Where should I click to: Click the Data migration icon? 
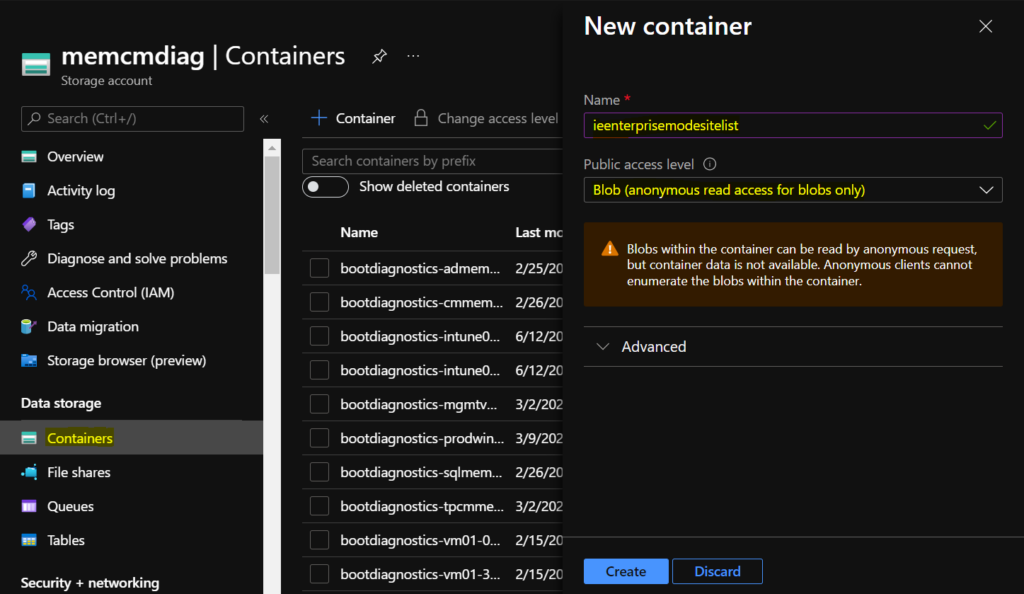pos(29,326)
